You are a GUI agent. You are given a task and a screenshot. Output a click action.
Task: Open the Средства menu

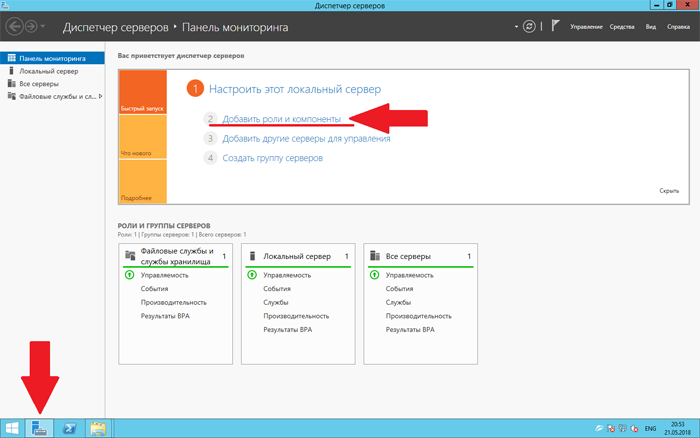pyautogui.click(x=622, y=26)
